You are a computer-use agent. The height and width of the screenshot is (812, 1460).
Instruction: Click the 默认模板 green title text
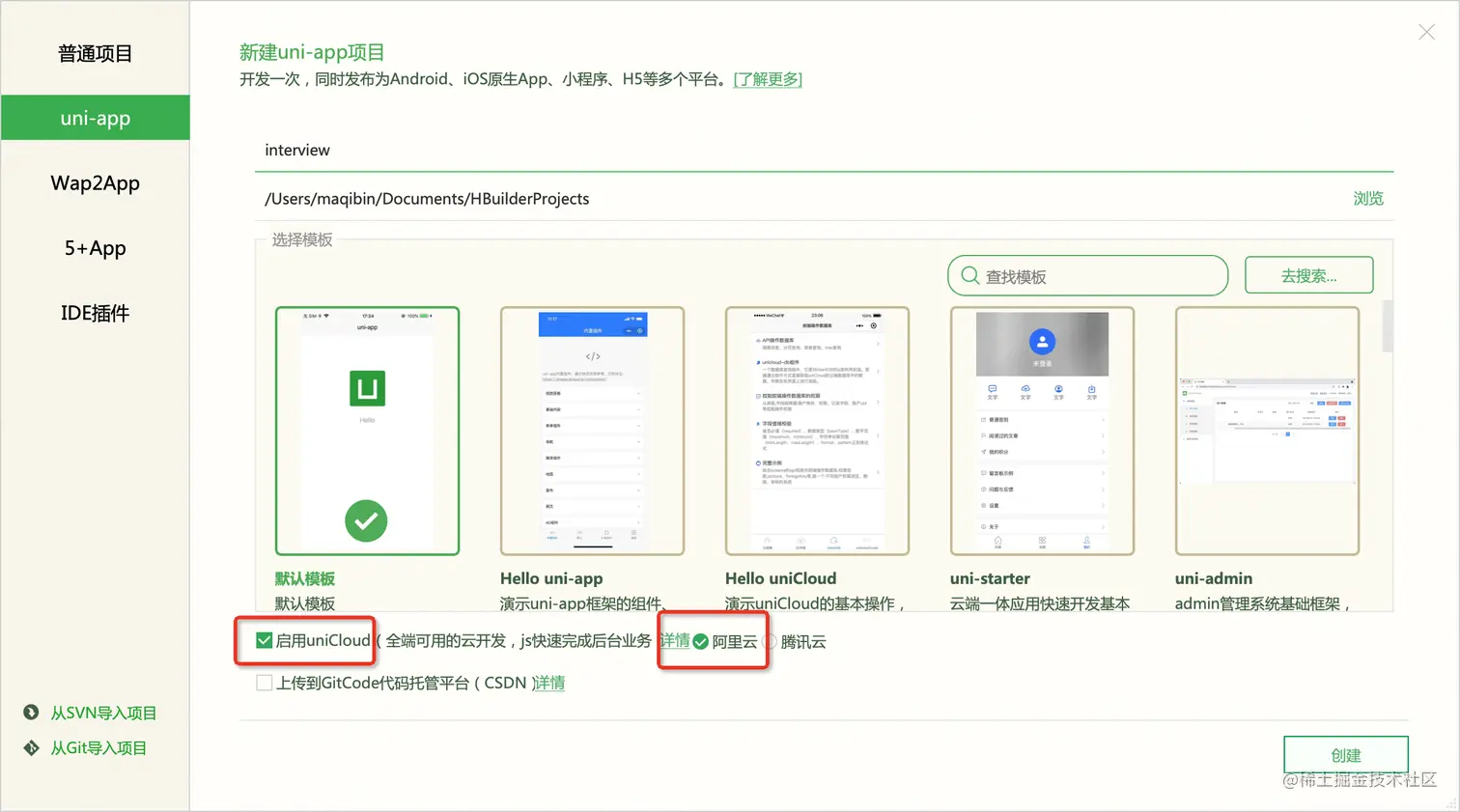[304, 578]
